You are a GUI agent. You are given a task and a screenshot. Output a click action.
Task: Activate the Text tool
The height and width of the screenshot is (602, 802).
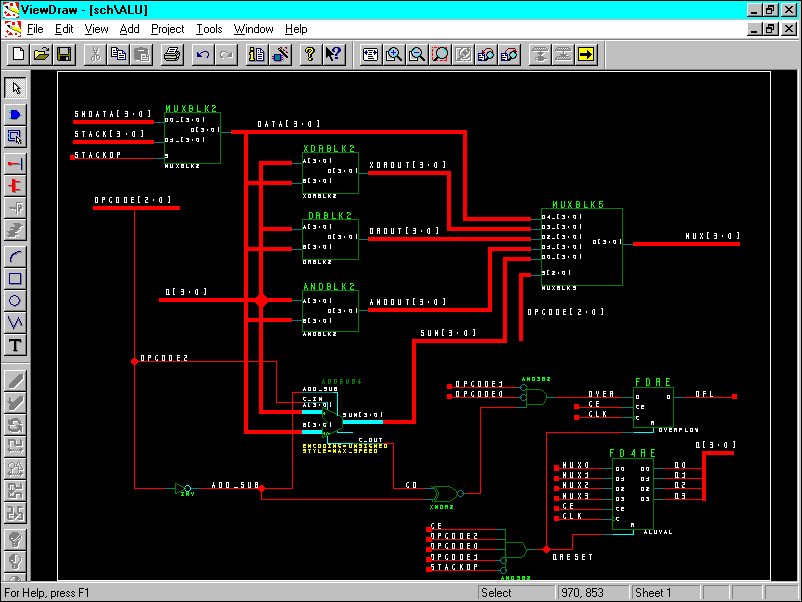point(16,346)
